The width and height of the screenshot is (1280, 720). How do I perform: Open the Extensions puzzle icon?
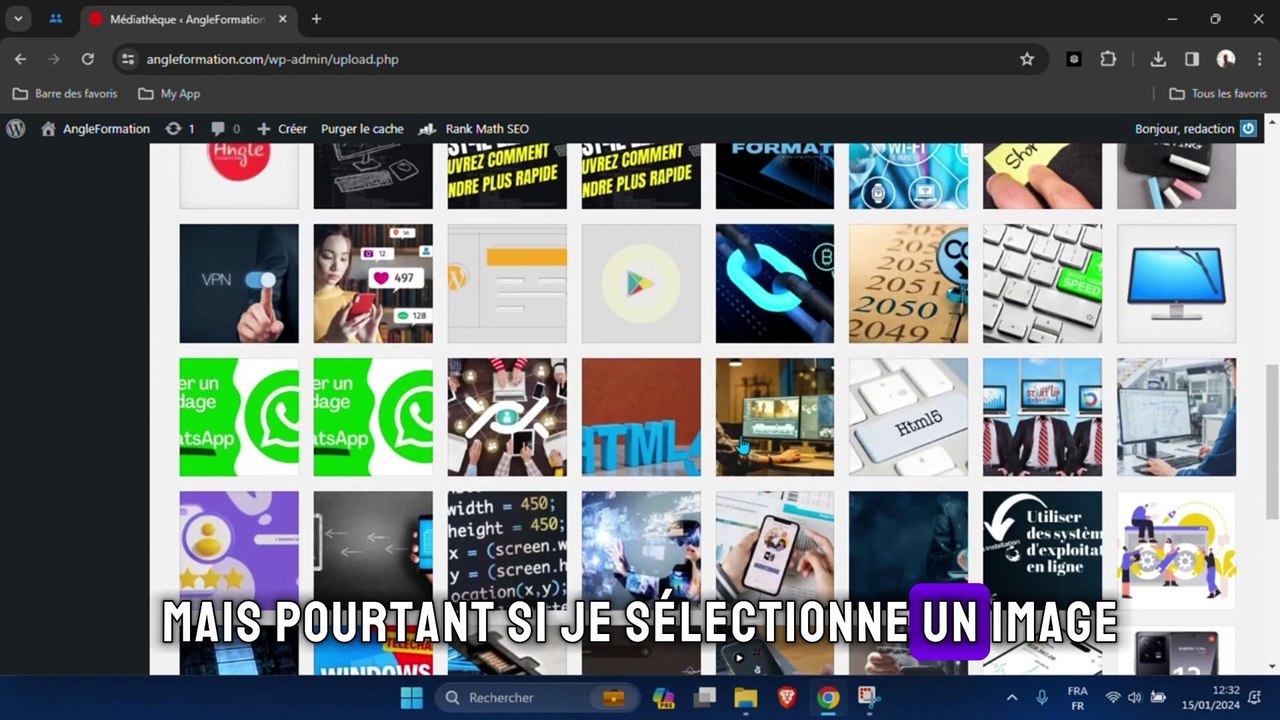pos(1108,59)
